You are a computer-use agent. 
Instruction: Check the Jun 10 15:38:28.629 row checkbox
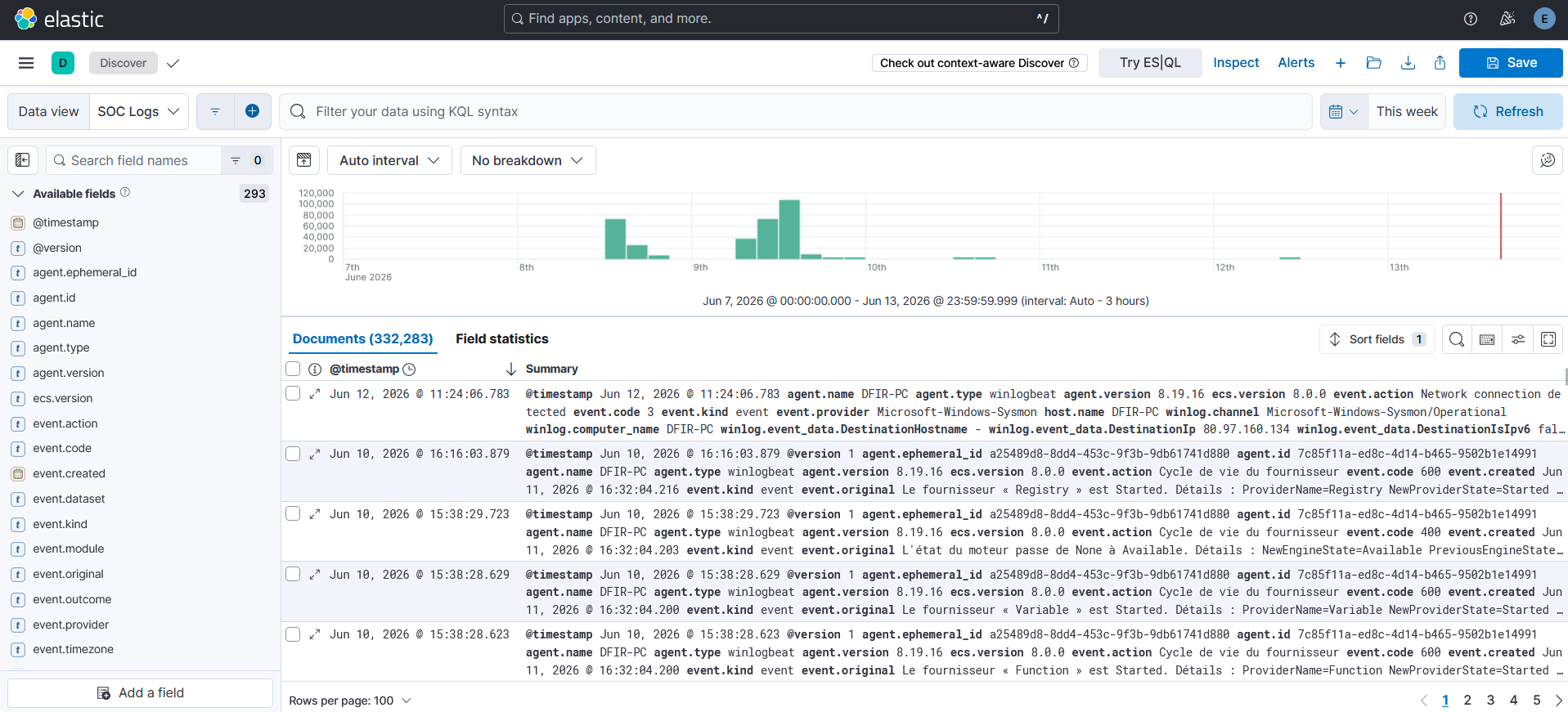point(293,574)
